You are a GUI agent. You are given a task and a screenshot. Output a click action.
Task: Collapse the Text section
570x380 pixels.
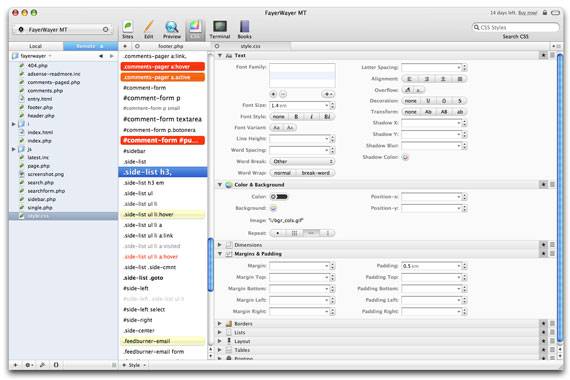pos(220,56)
